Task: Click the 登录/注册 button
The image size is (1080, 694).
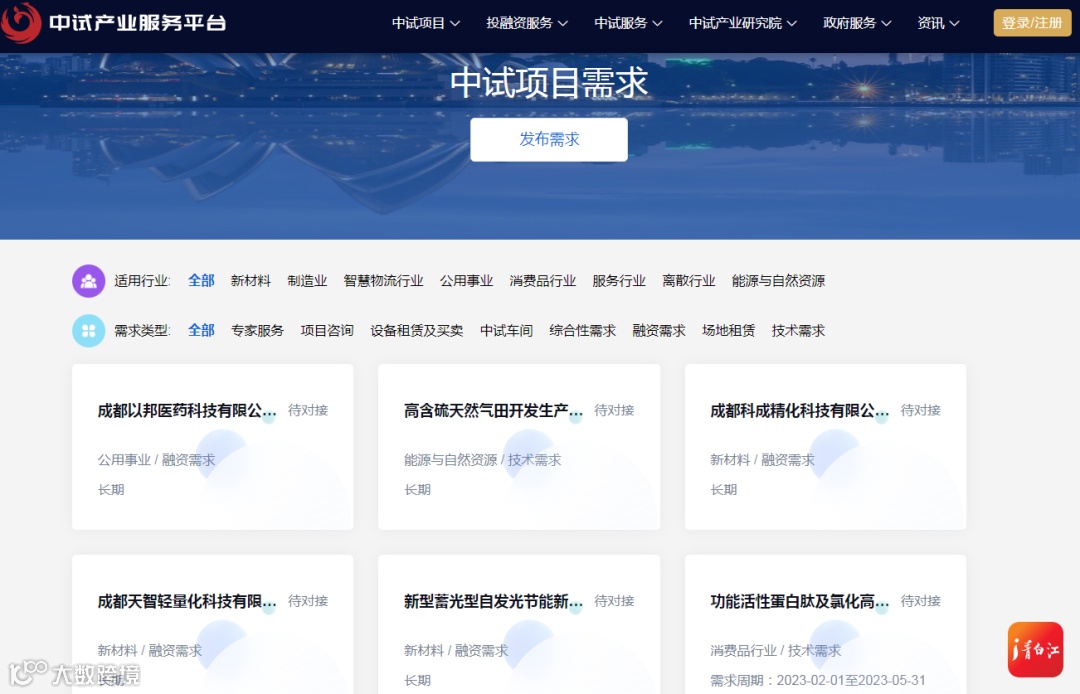Action: click(x=1032, y=23)
